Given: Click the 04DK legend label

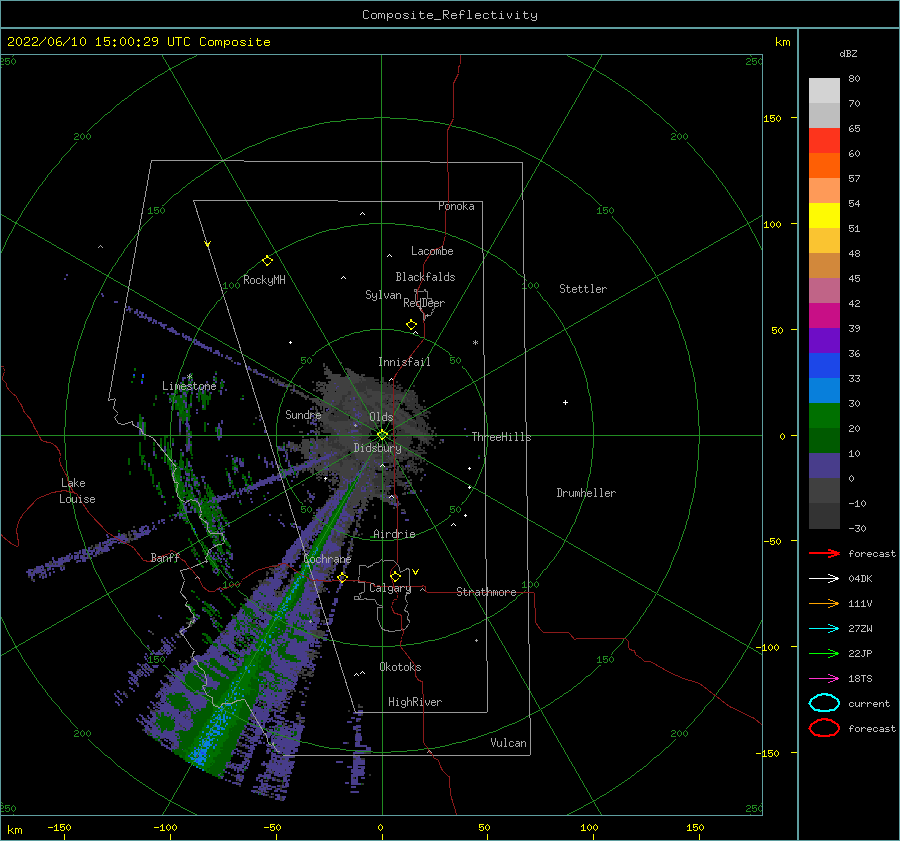Looking at the screenshot, I should [860, 579].
